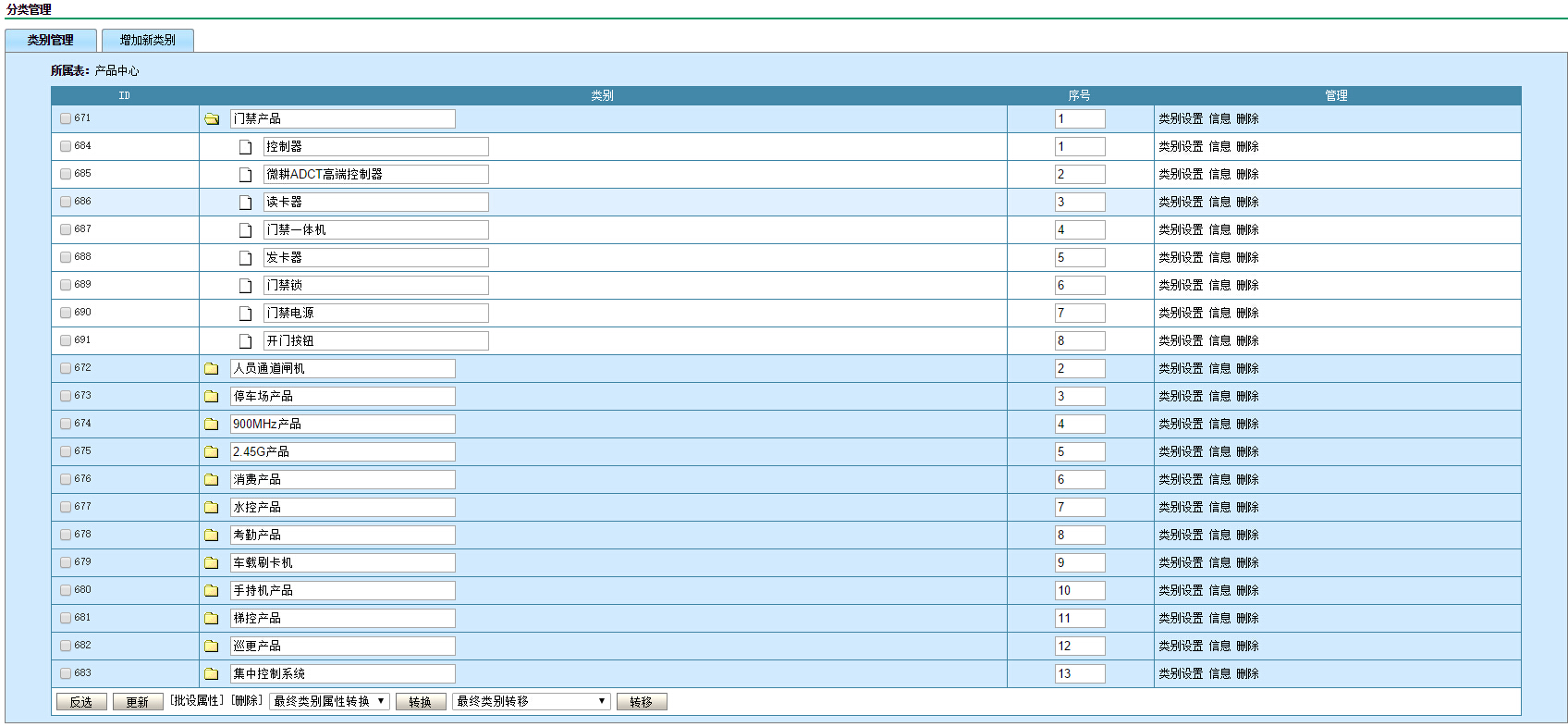Click the page icon next to 开门按钮
The image size is (1568, 727).
tap(245, 341)
